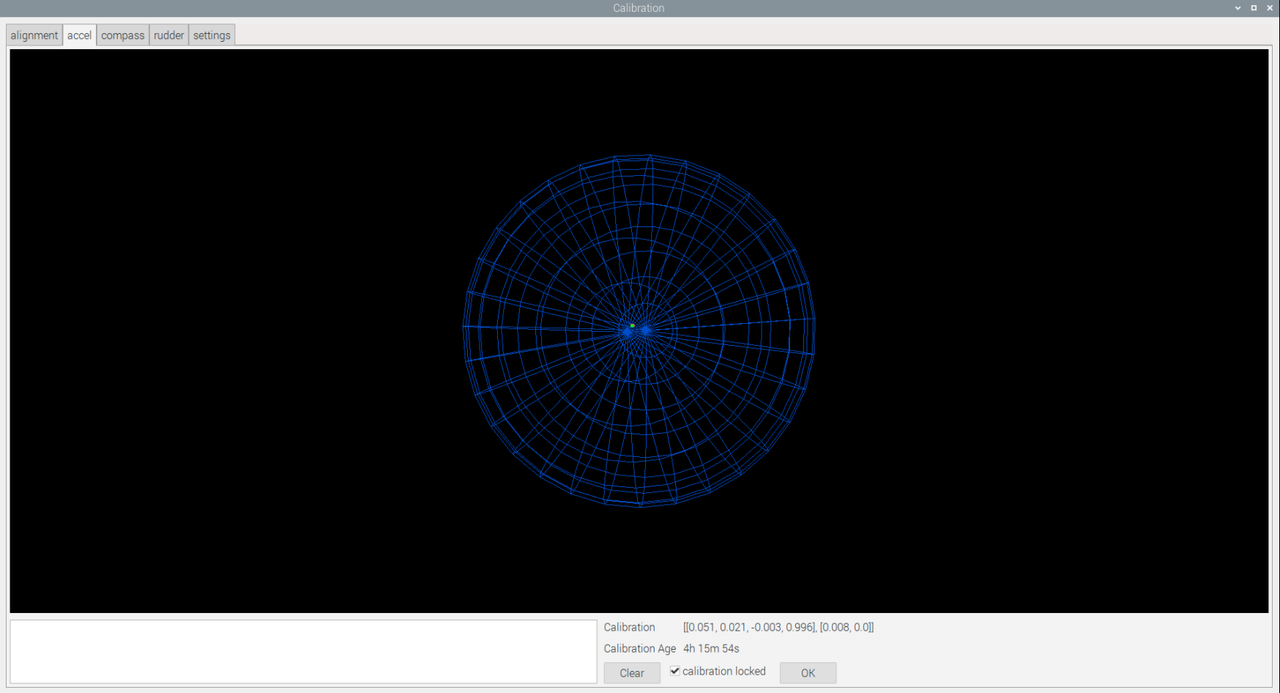The image size is (1280, 693).
Task: Click the blue wireframe sphere plot
Action: pyautogui.click(x=639, y=330)
